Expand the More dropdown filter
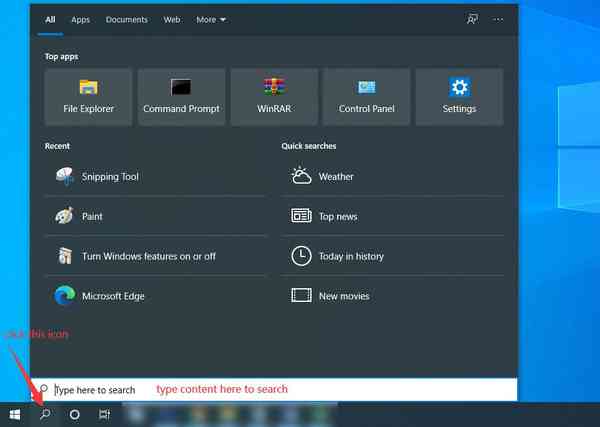Screen dimensions: 600x427 [211, 19]
